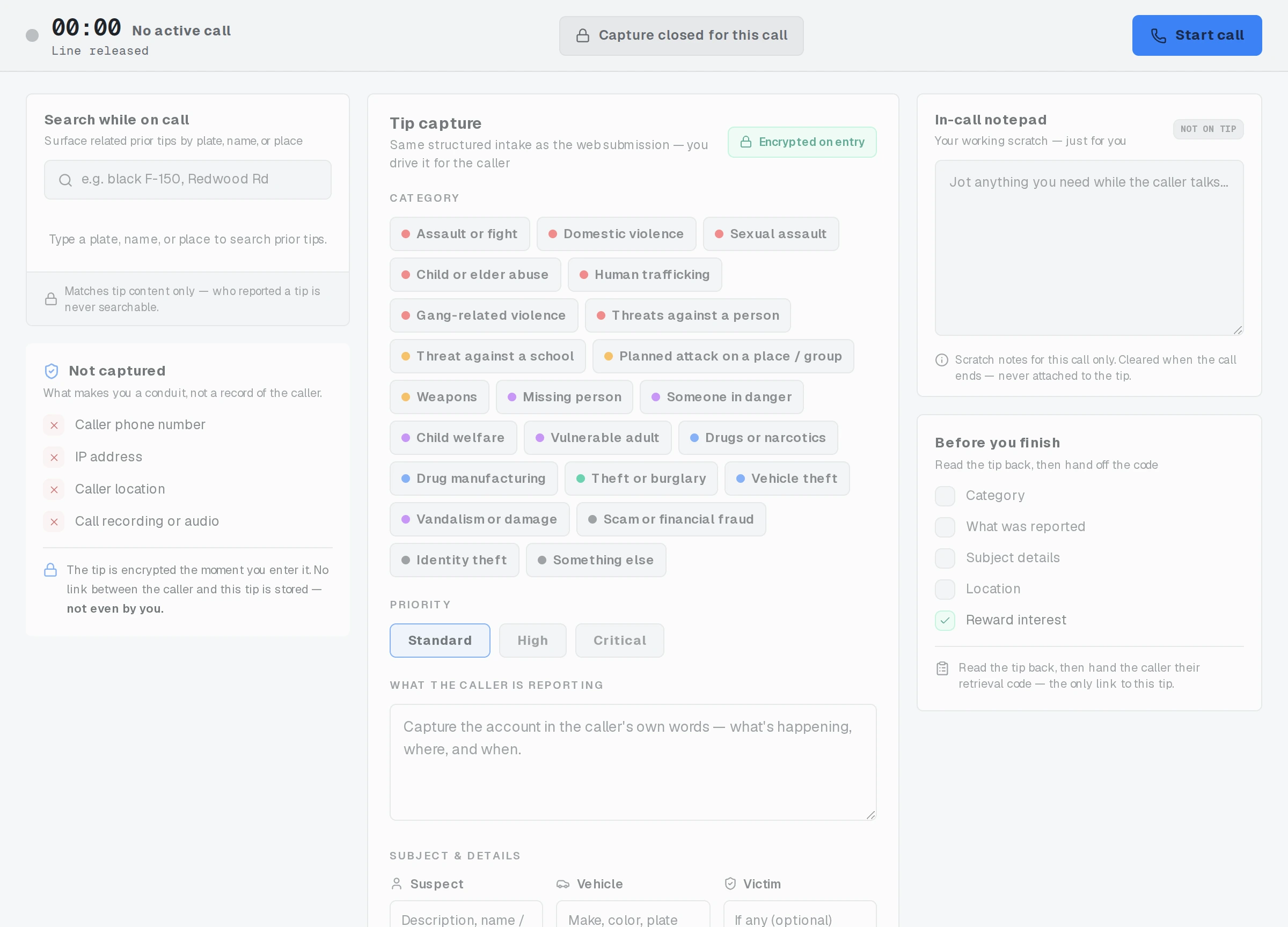
Task: Click the prior tips search field
Action: click(187, 180)
